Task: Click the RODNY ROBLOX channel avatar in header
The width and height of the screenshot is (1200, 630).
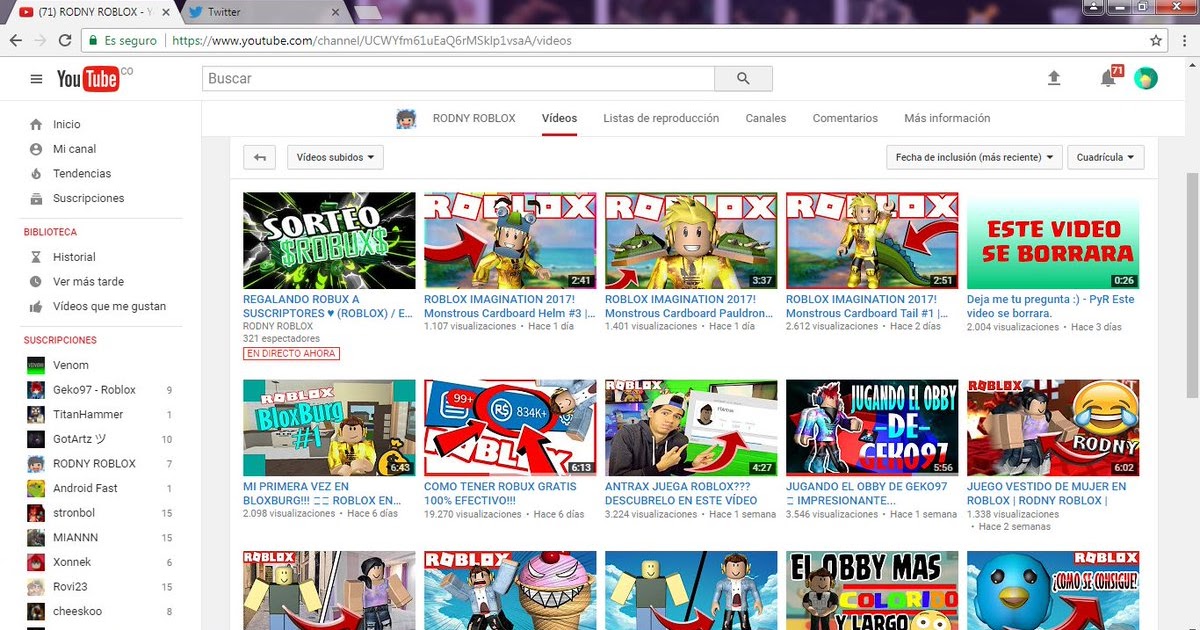Action: pyautogui.click(x=406, y=118)
